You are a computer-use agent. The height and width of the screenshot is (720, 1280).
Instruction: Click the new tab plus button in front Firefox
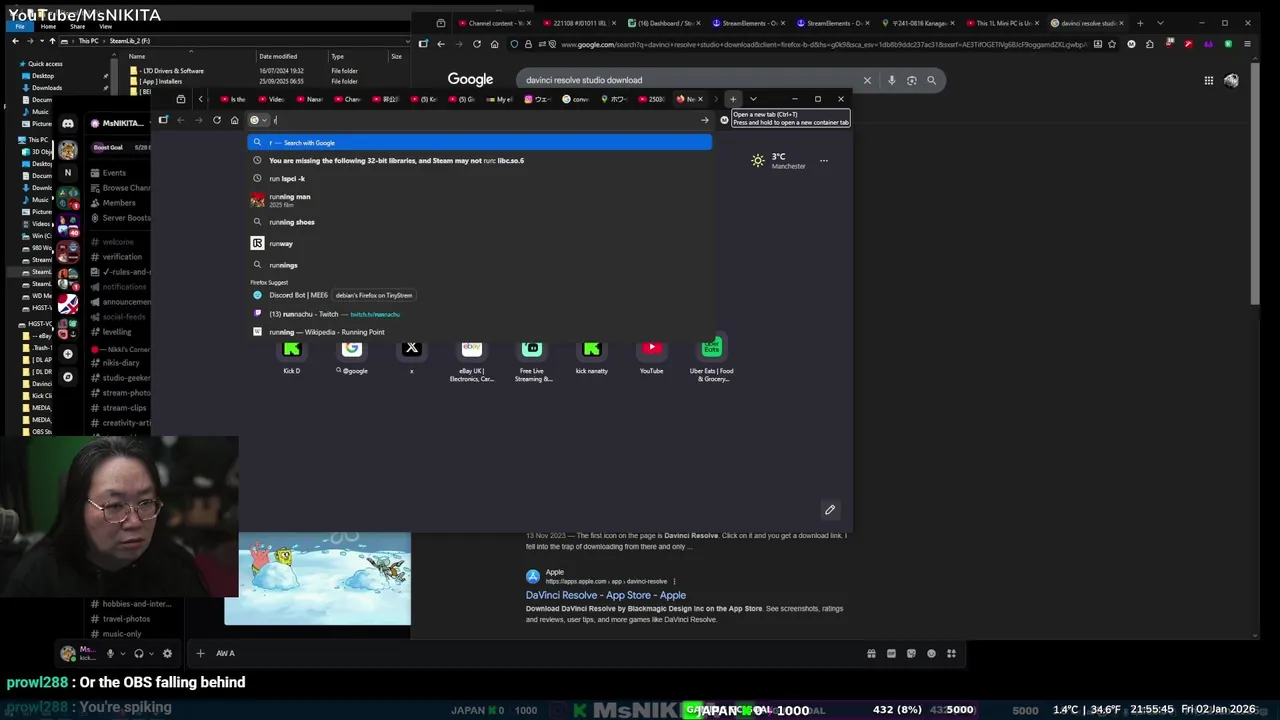[733, 99]
